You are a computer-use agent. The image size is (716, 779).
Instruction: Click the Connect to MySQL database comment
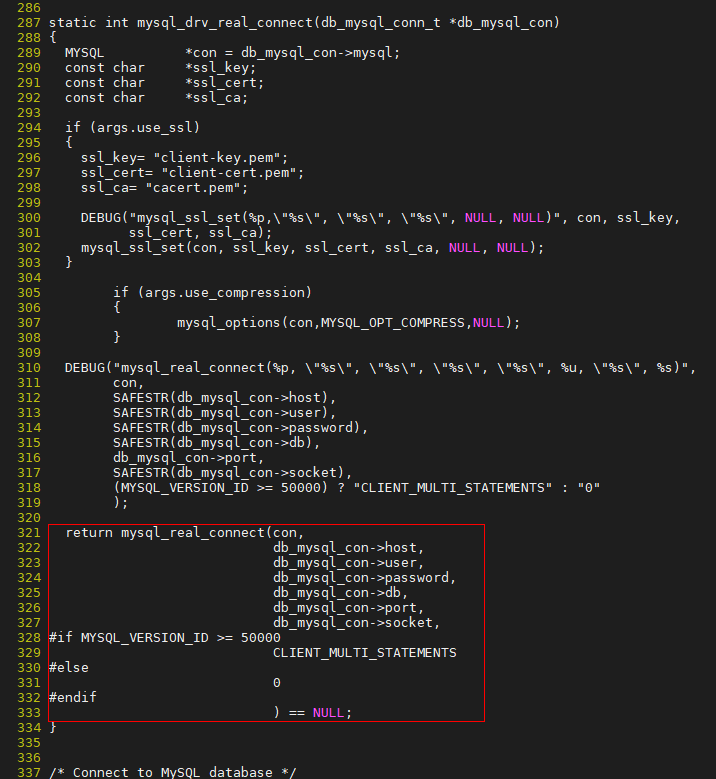[x=172, y=773]
